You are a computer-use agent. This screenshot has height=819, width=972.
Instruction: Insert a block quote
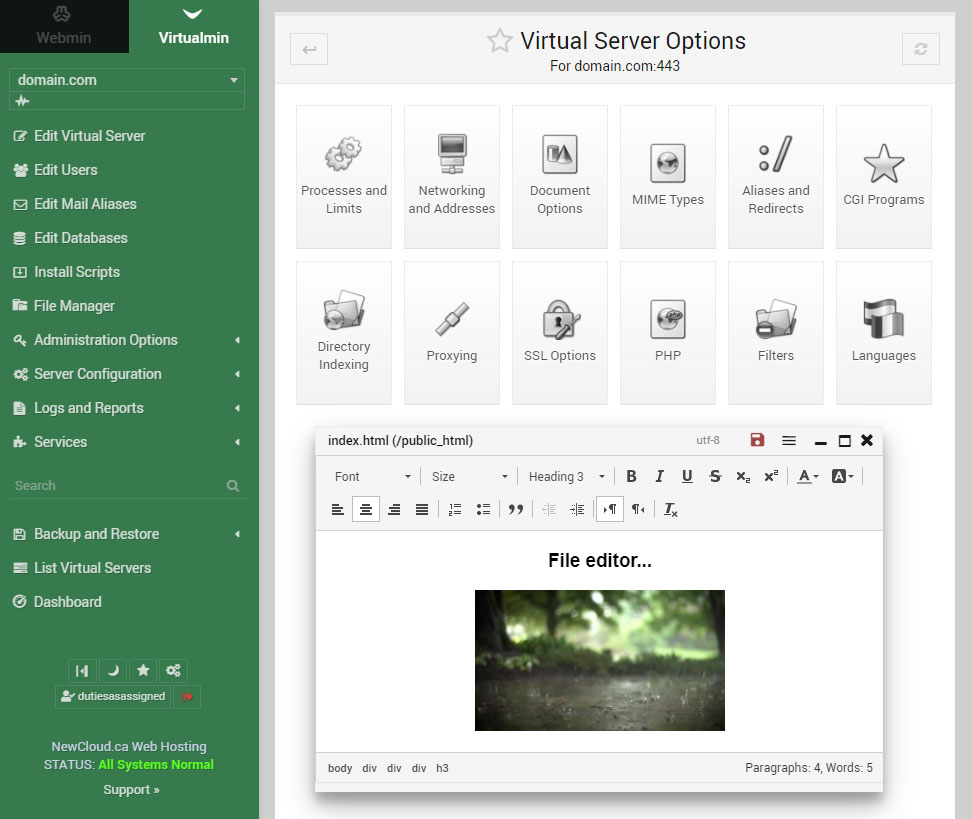point(516,510)
